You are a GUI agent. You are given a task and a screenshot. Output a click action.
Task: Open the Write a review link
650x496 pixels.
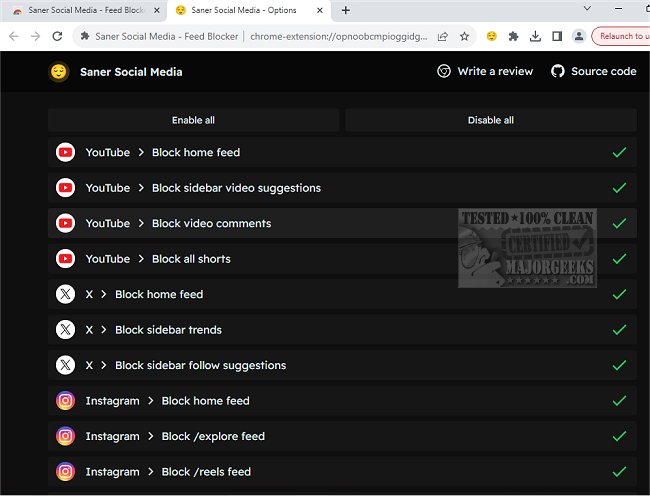pos(485,71)
